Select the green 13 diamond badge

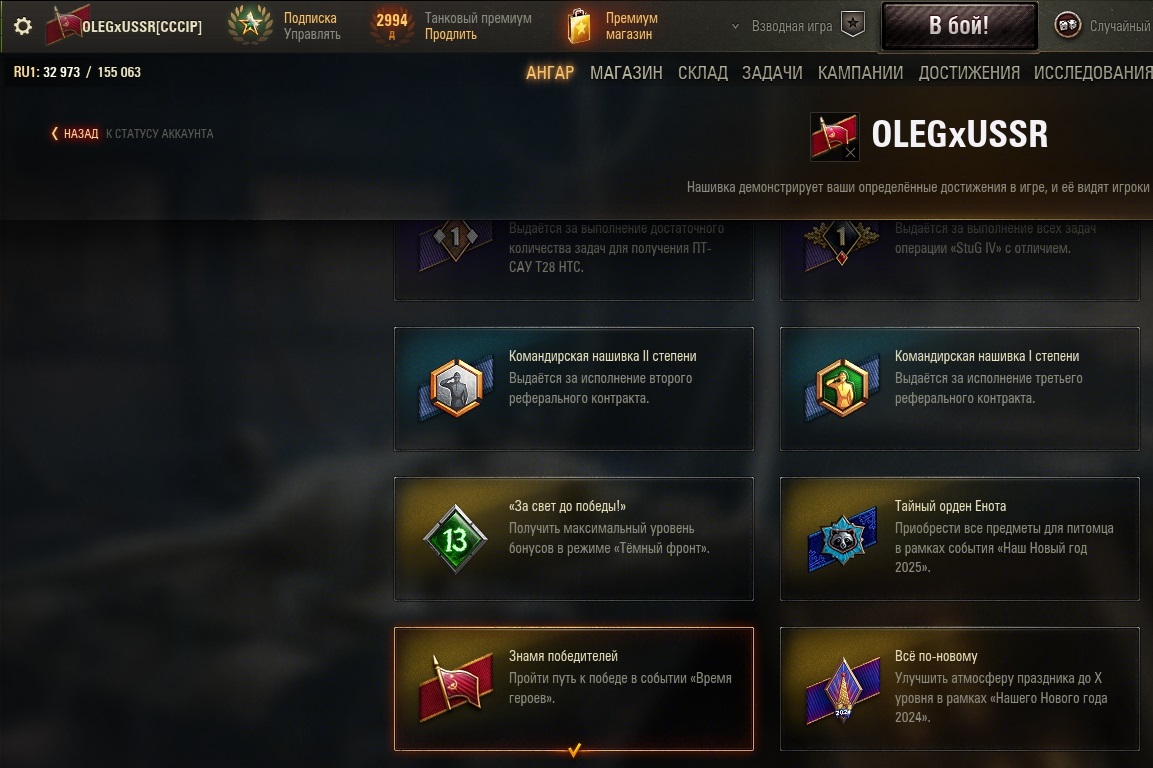click(x=456, y=539)
